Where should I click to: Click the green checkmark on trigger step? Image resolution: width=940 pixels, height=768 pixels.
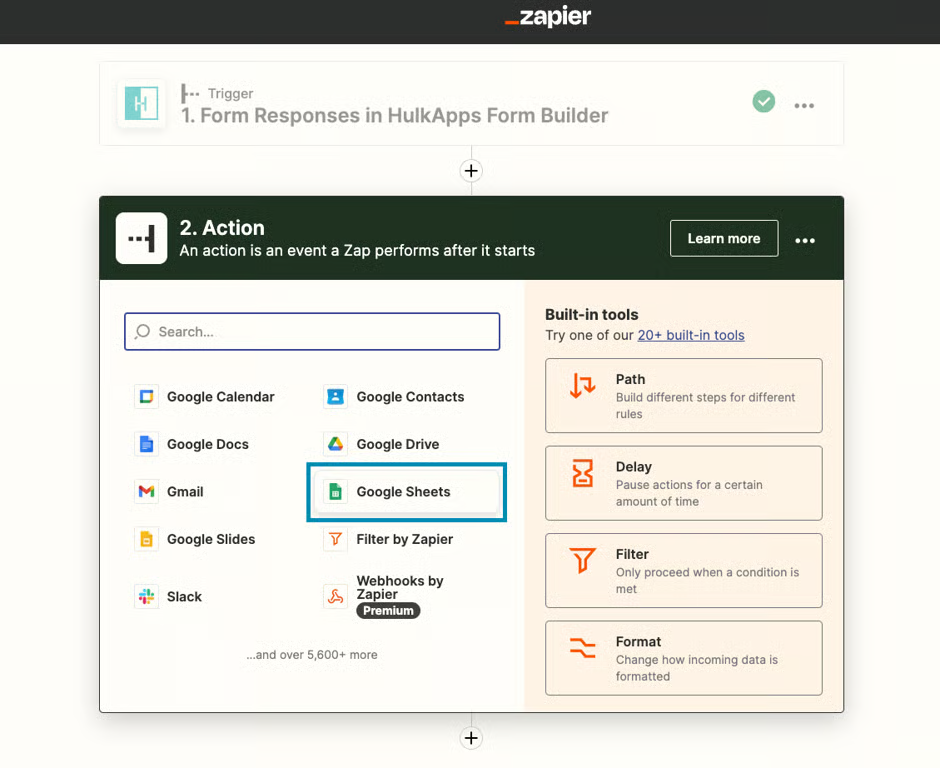point(764,101)
